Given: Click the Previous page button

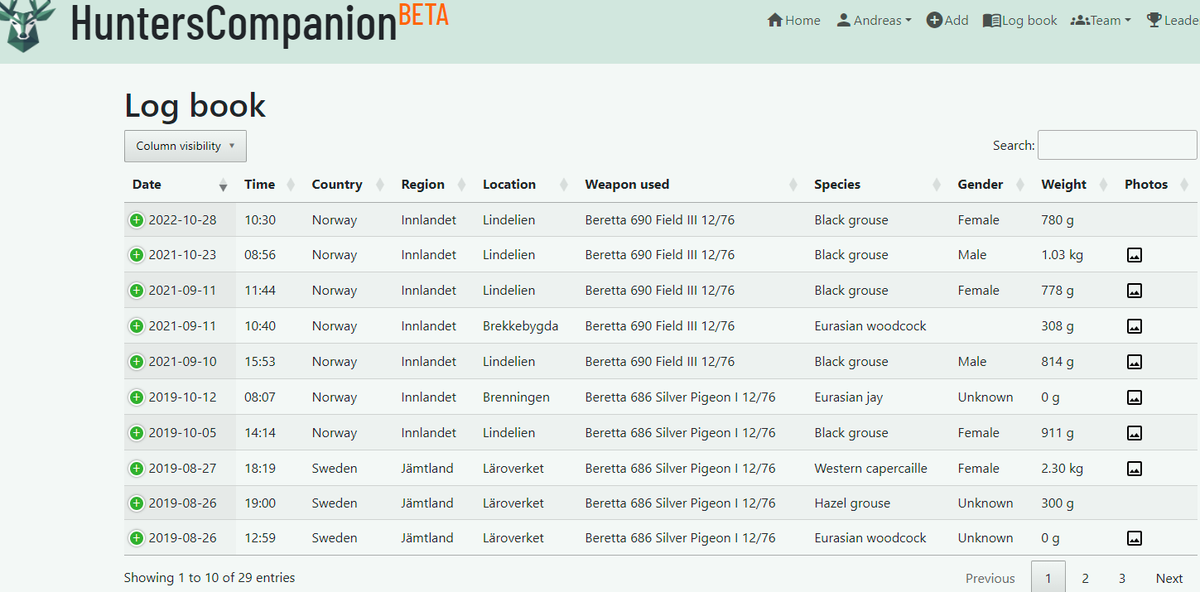Looking at the screenshot, I should click(x=990, y=578).
